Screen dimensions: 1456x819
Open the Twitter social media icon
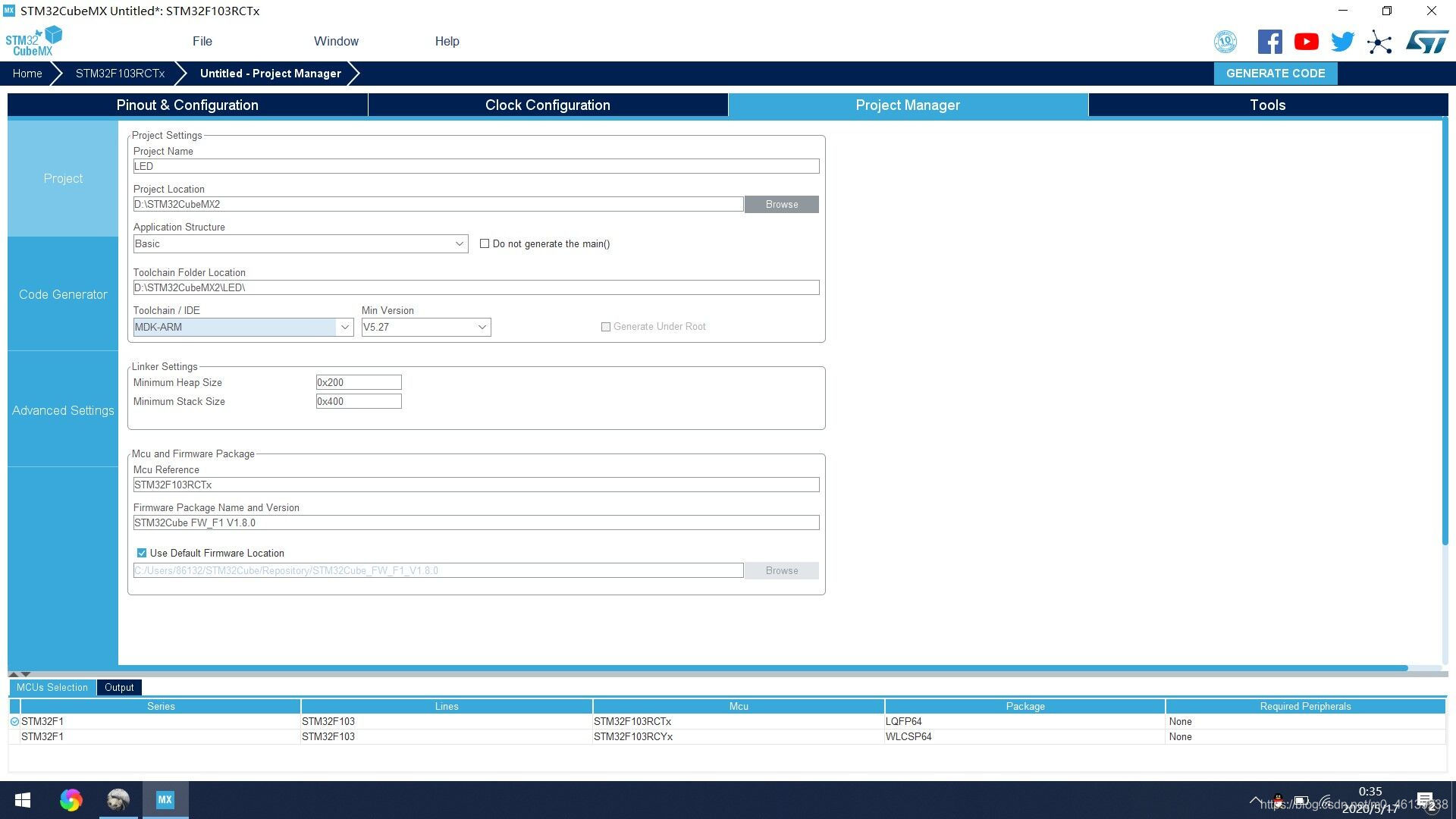1342,41
